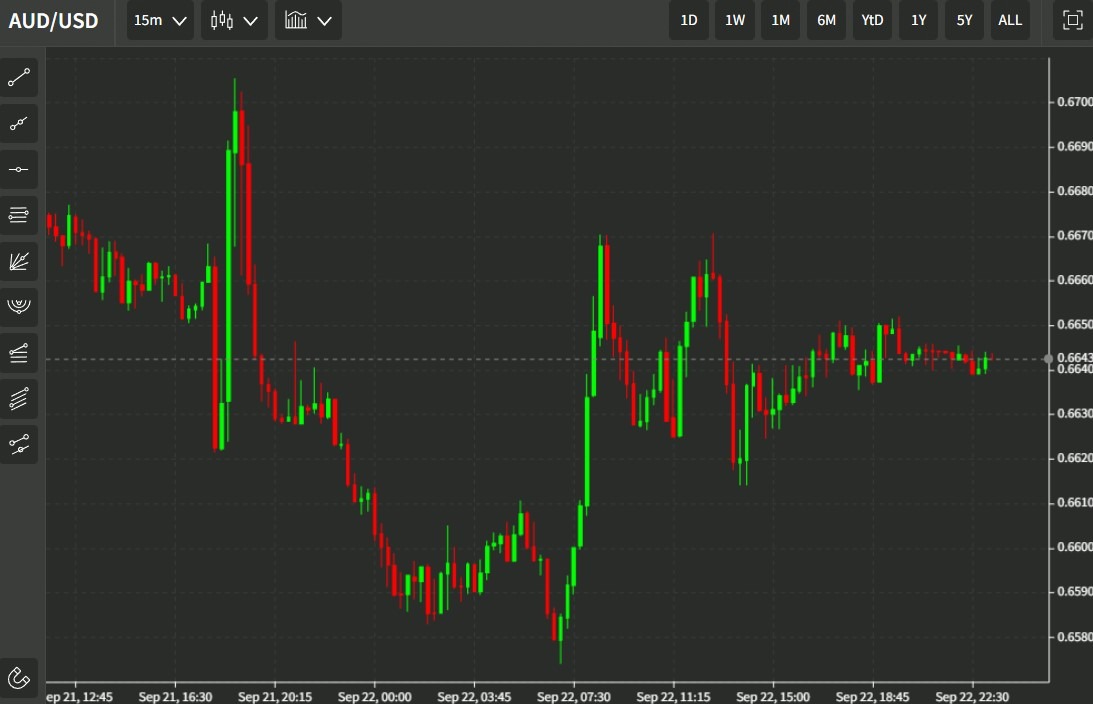
Task: Open the candlestick chart type dropdown
Action: click(234, 20)
